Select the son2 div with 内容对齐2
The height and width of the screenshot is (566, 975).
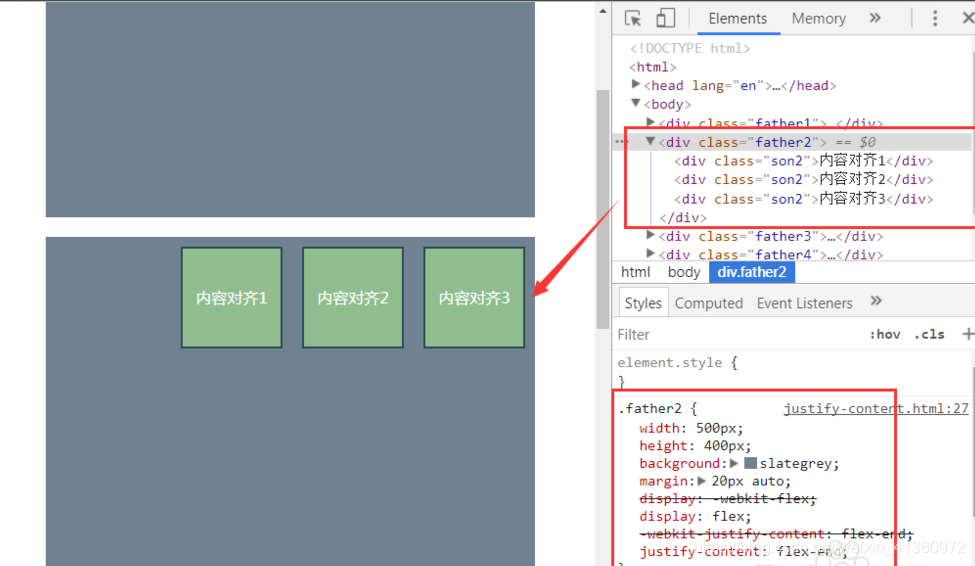(803, 180)
